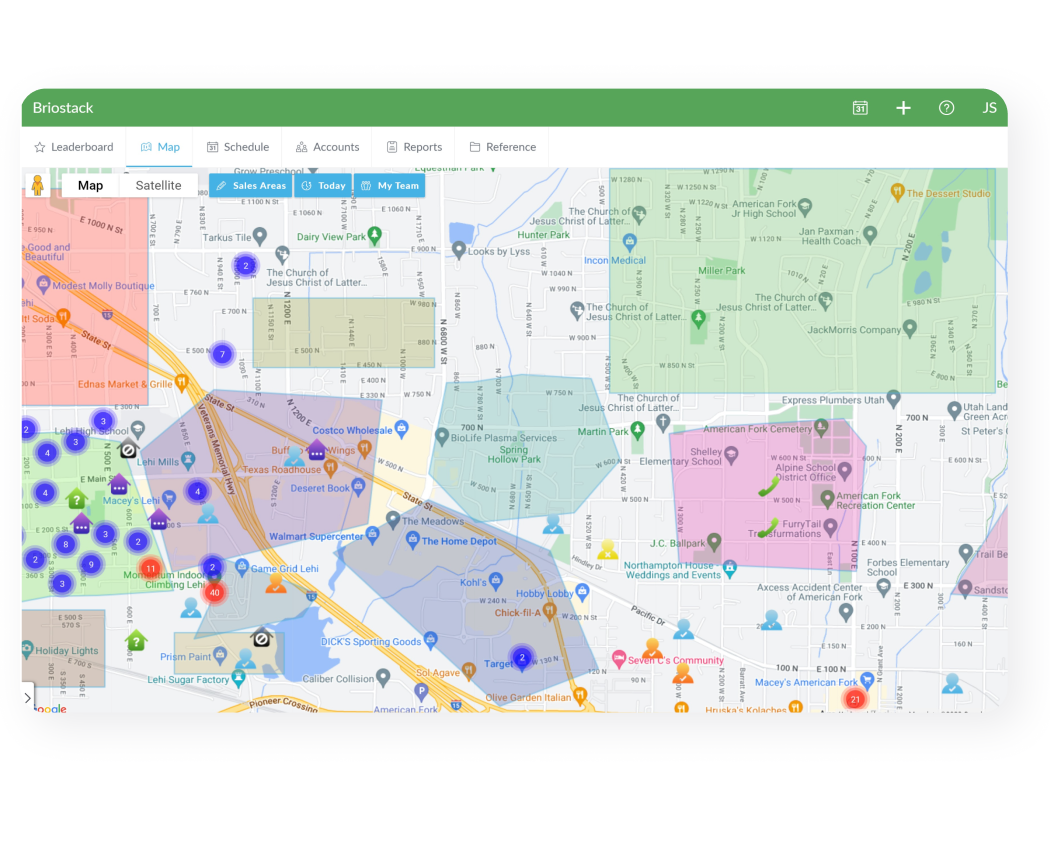The width and height of the screenshot is (1050, 851).
Task: Click the red cluster marker showing 21
Action: pyautogui.click(x=854, y=700)
